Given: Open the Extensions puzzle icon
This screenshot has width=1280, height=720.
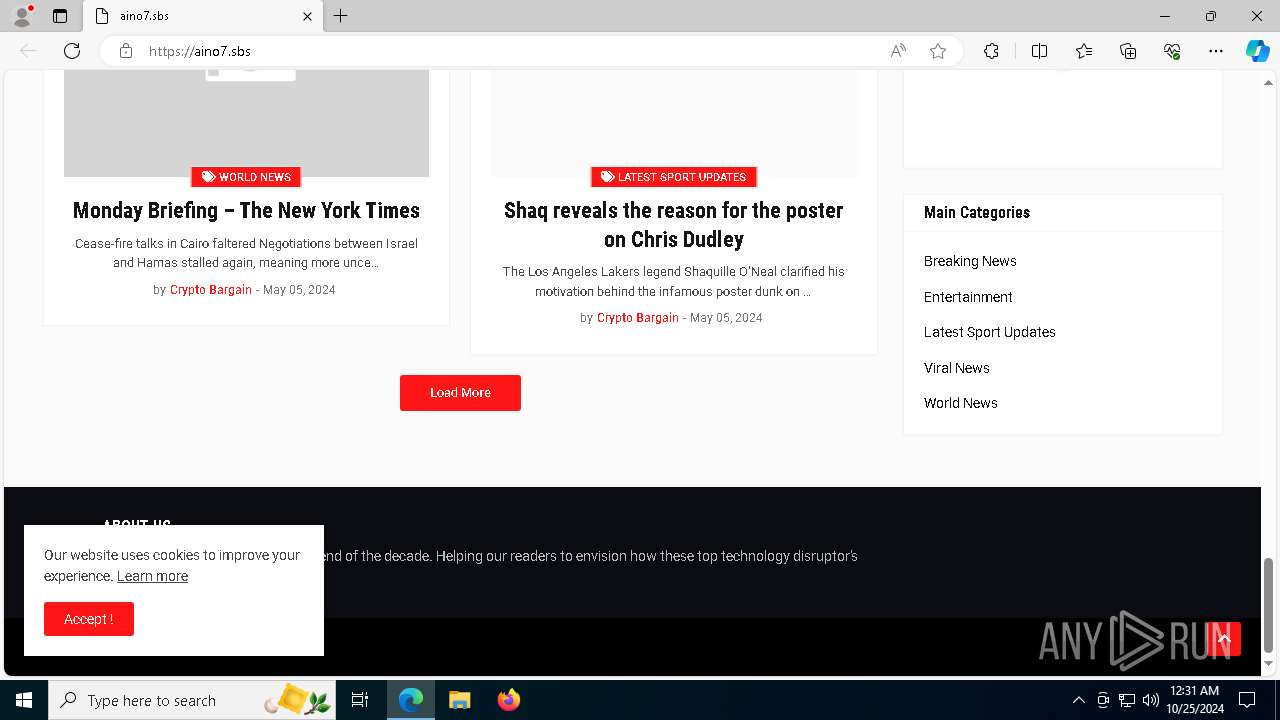Looking at the screenshot, I should 991,51.
